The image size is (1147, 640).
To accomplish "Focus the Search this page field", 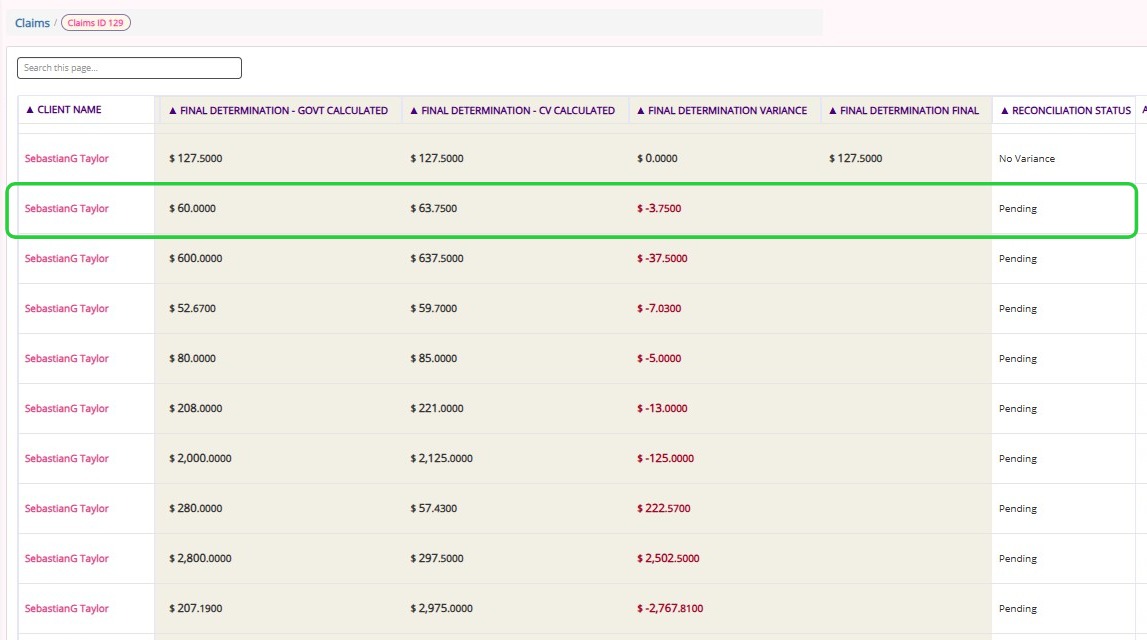I will click(x=129, y=68).
